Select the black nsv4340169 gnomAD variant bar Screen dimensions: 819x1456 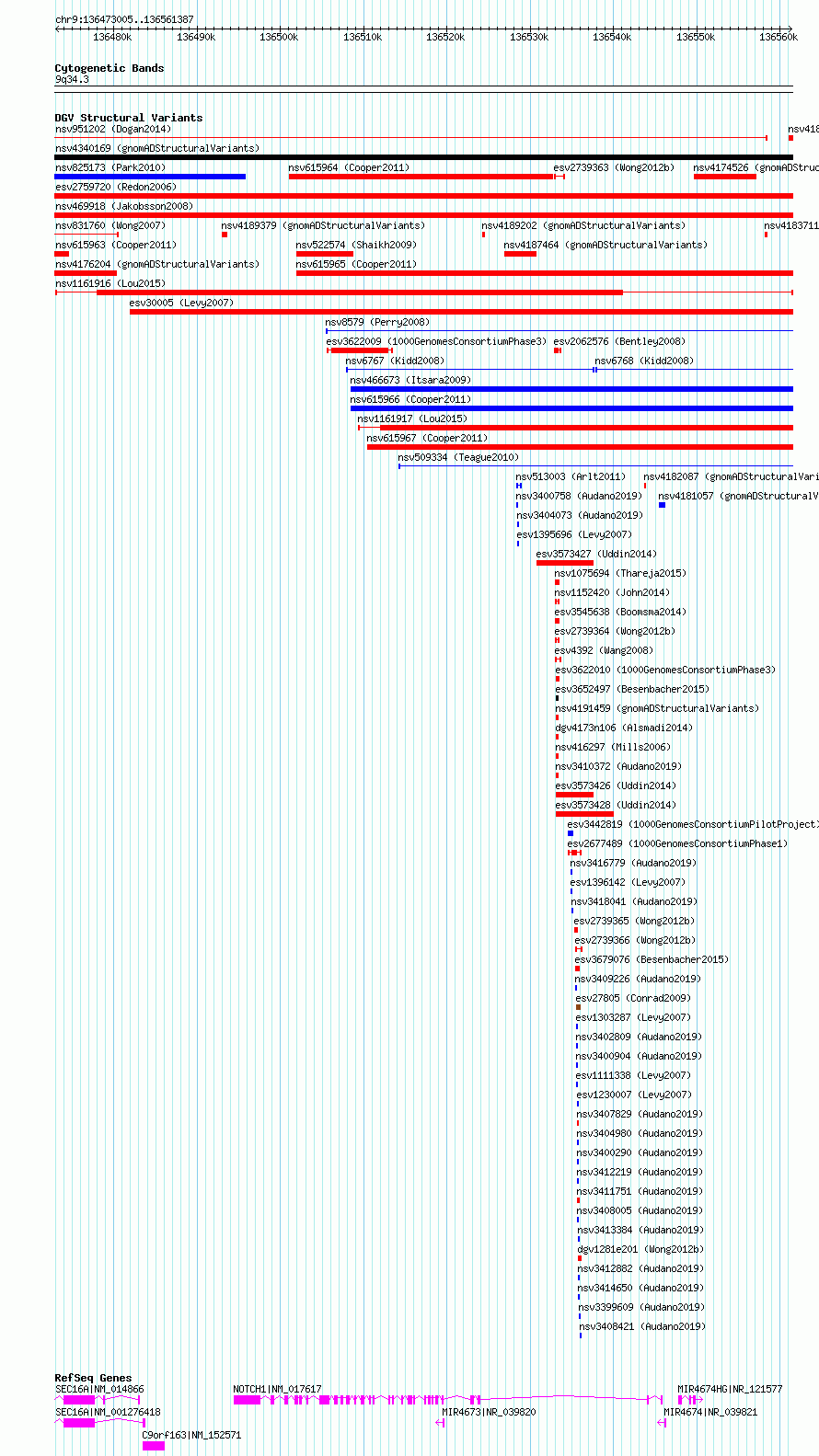423,157
